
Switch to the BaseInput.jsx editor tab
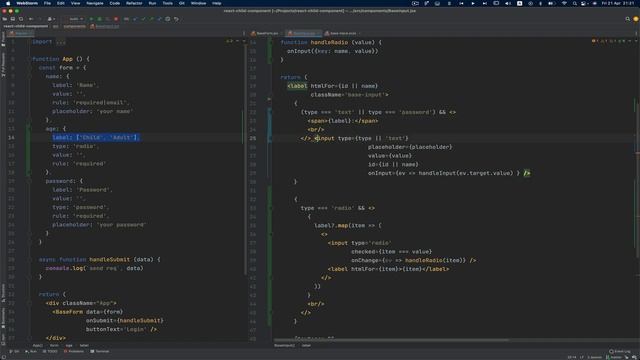[303, 33]
